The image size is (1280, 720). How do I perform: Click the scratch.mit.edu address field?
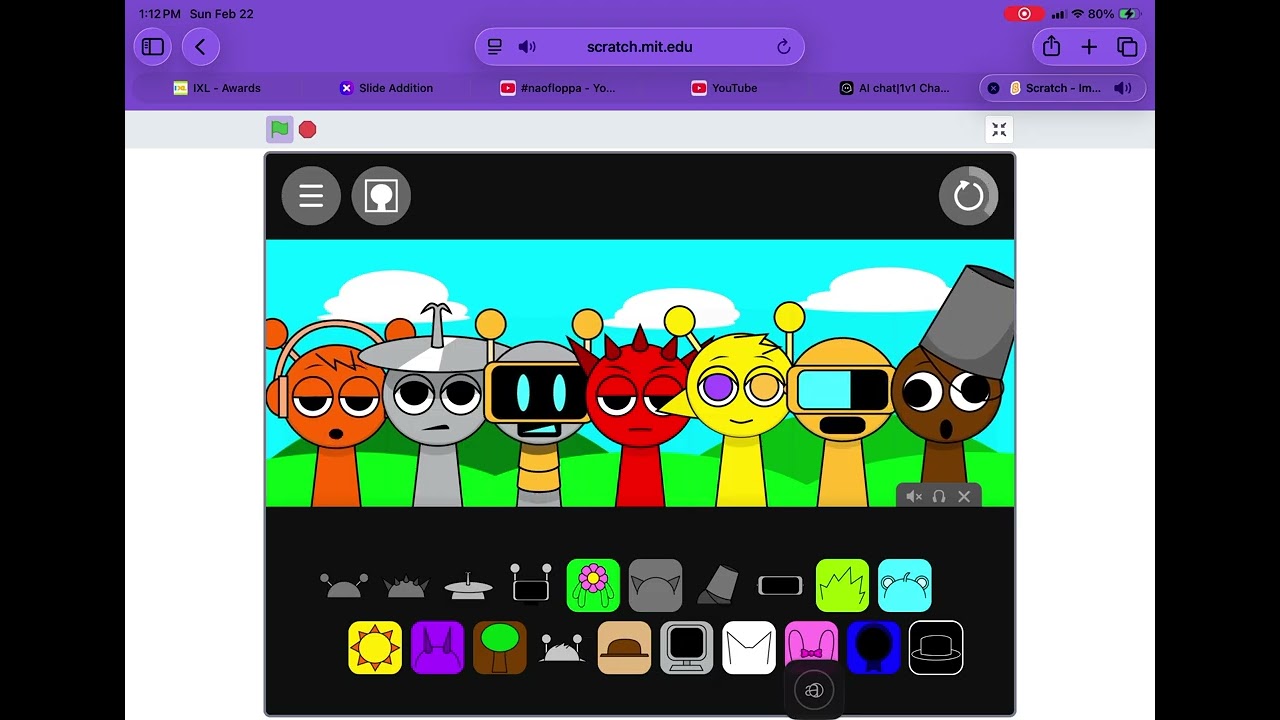tap(640, 47)
